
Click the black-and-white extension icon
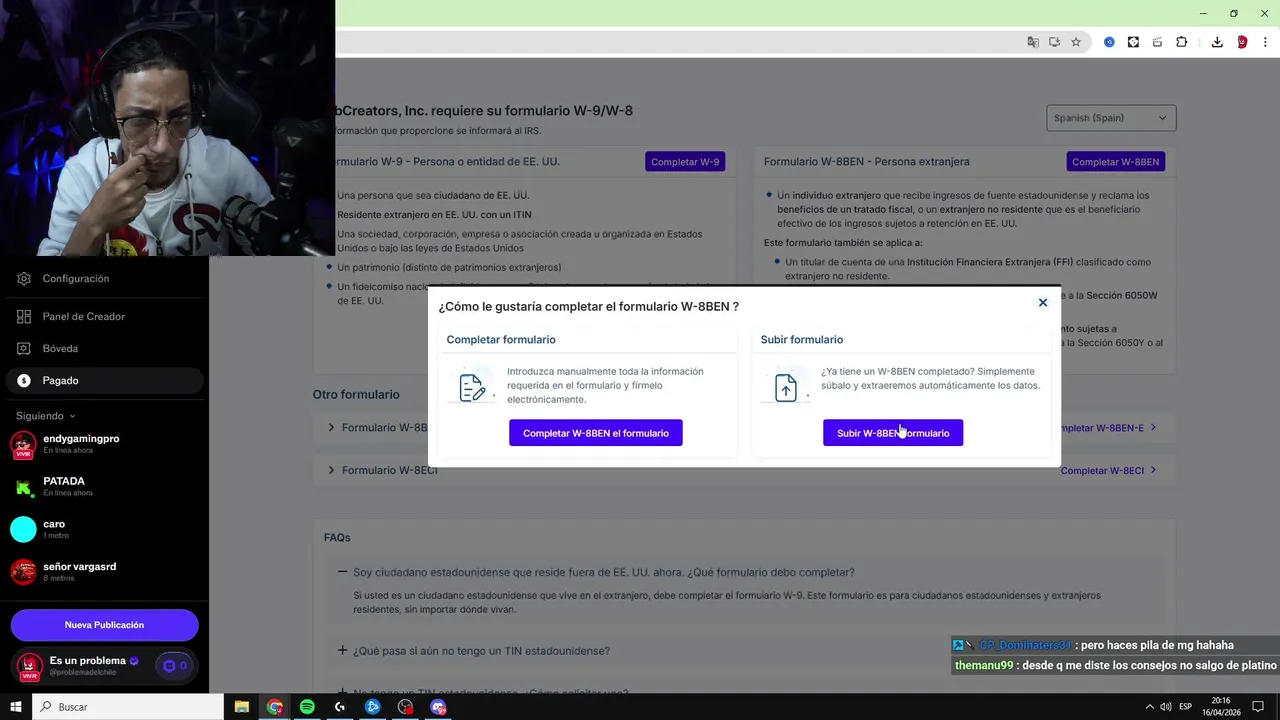coord(1133,42)
